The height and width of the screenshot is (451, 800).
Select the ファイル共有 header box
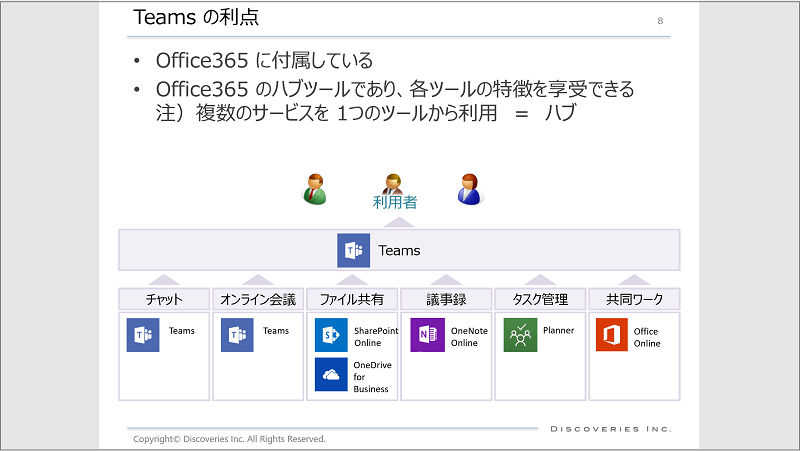(x=352, y=299)
